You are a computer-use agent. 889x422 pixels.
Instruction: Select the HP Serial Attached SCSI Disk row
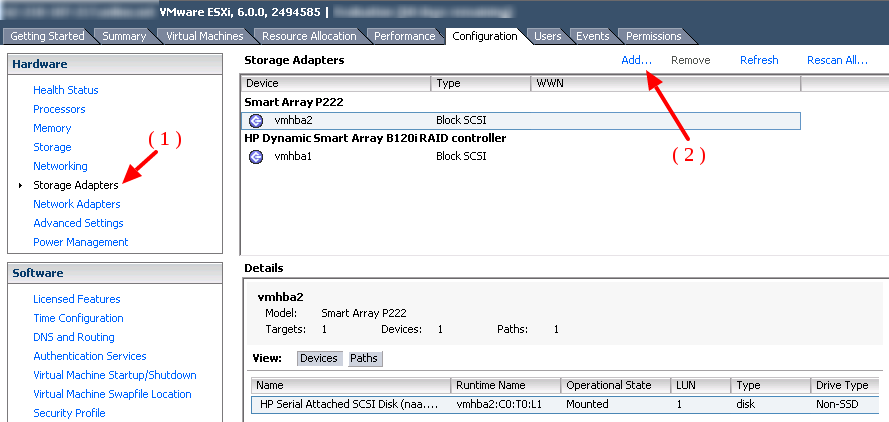pos(350,405)
